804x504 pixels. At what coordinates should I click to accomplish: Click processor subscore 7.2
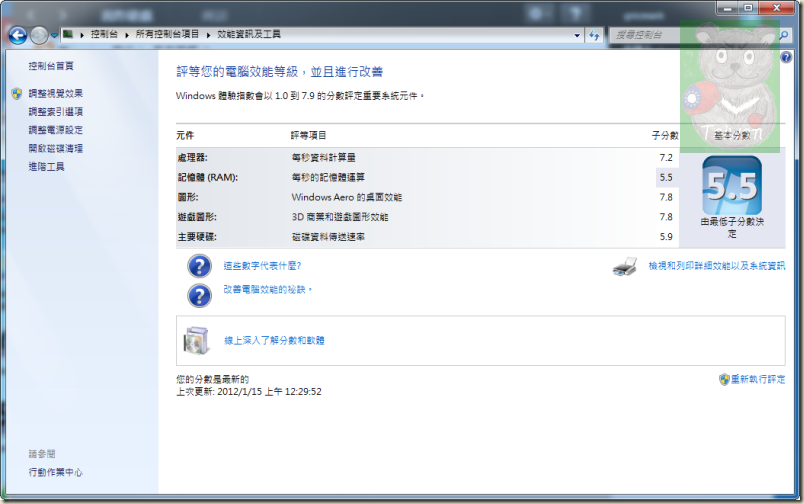coord(666,158)
